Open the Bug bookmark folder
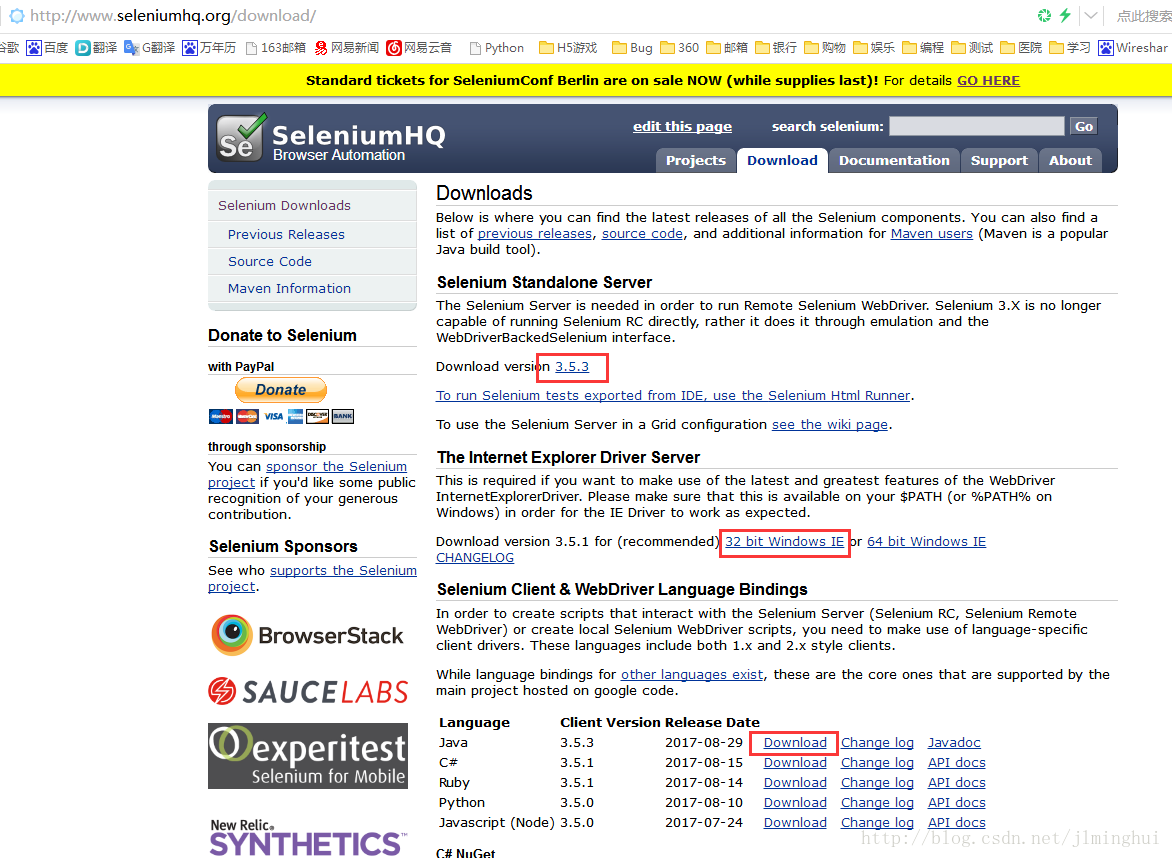Image resolution: width=1172 pixels, height=858 pixels. point(632,48)
